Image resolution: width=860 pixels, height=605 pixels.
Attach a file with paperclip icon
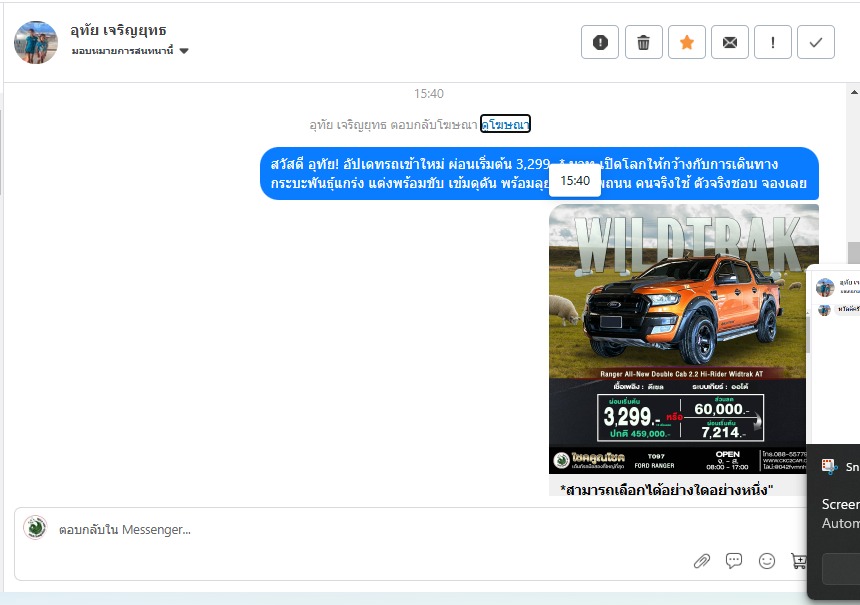(x=702, y=561)
